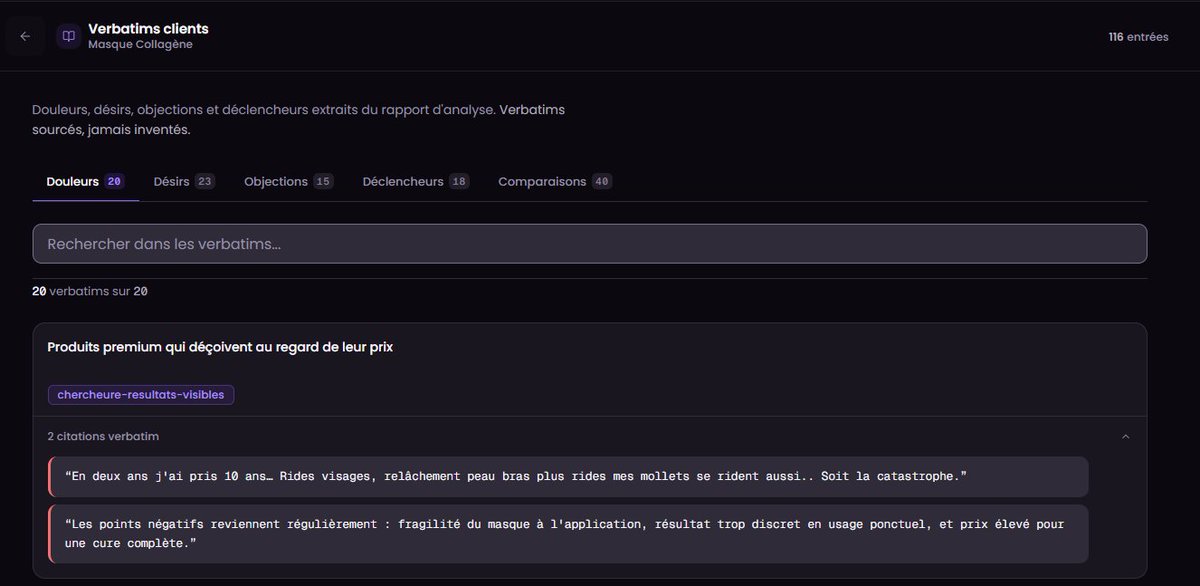The width and height of the screenshot is (1200, 586).
Task: Collapse the 2 citations verbatim section
Action: tap(1126, 437)
